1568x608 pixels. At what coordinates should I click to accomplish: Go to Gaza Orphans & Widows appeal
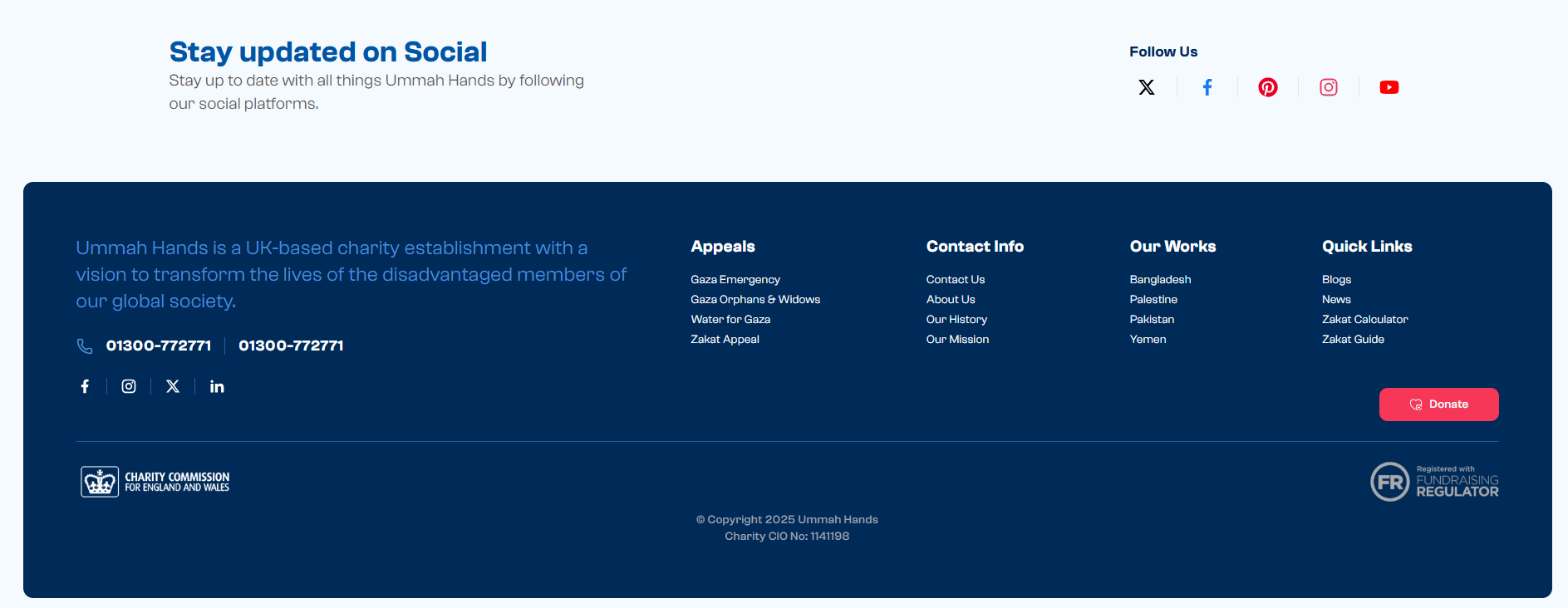(x=755, y=300)
